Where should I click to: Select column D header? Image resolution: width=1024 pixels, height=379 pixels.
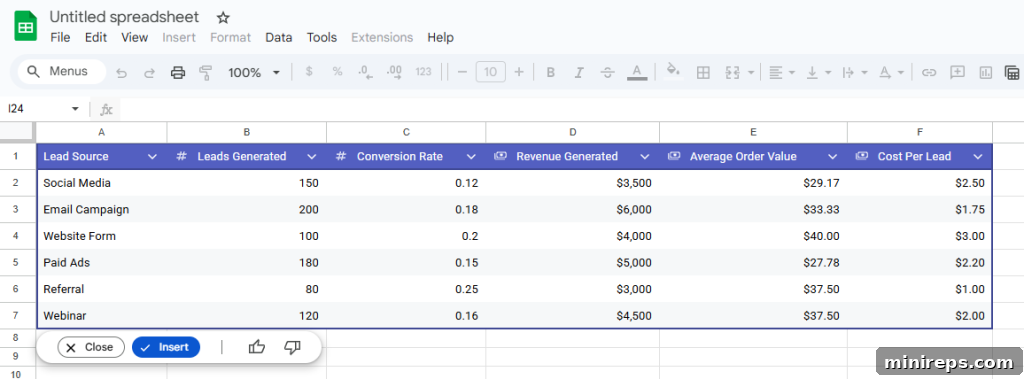(x=573, y=132)
